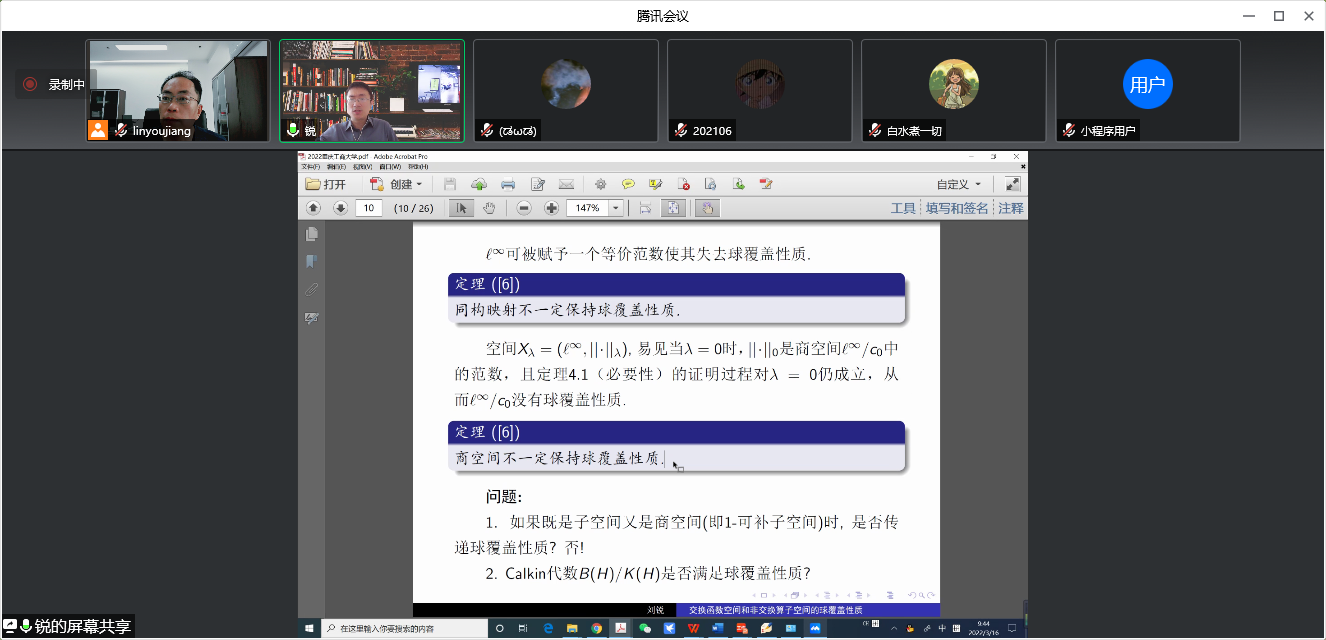This screenshot has width=1326, height=640.
Task: Expand the 自定义 customize dropdown
Action: [959, 184]
